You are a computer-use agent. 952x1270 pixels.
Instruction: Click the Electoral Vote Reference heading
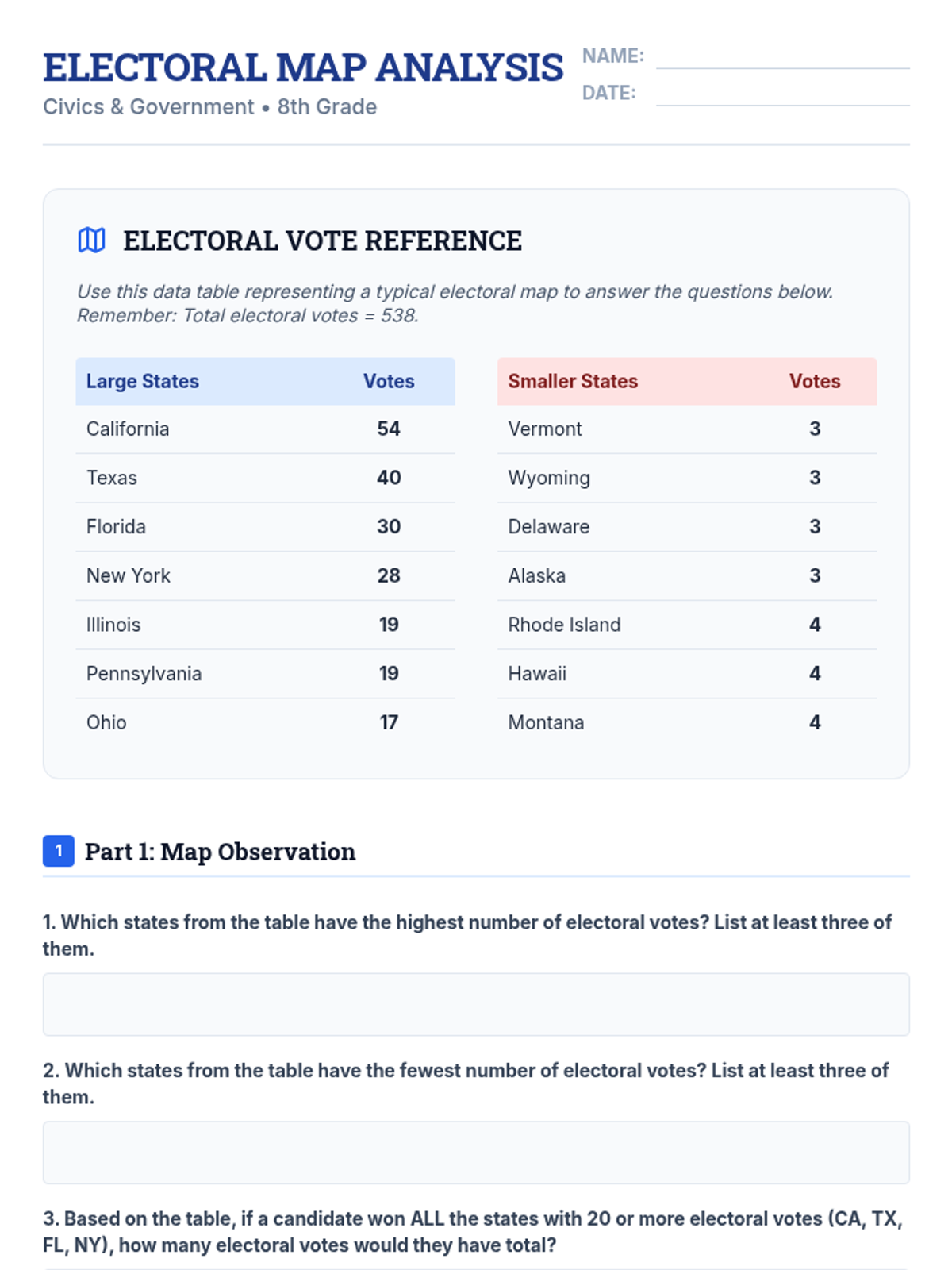pyautogui.click(x=322, y=241)
